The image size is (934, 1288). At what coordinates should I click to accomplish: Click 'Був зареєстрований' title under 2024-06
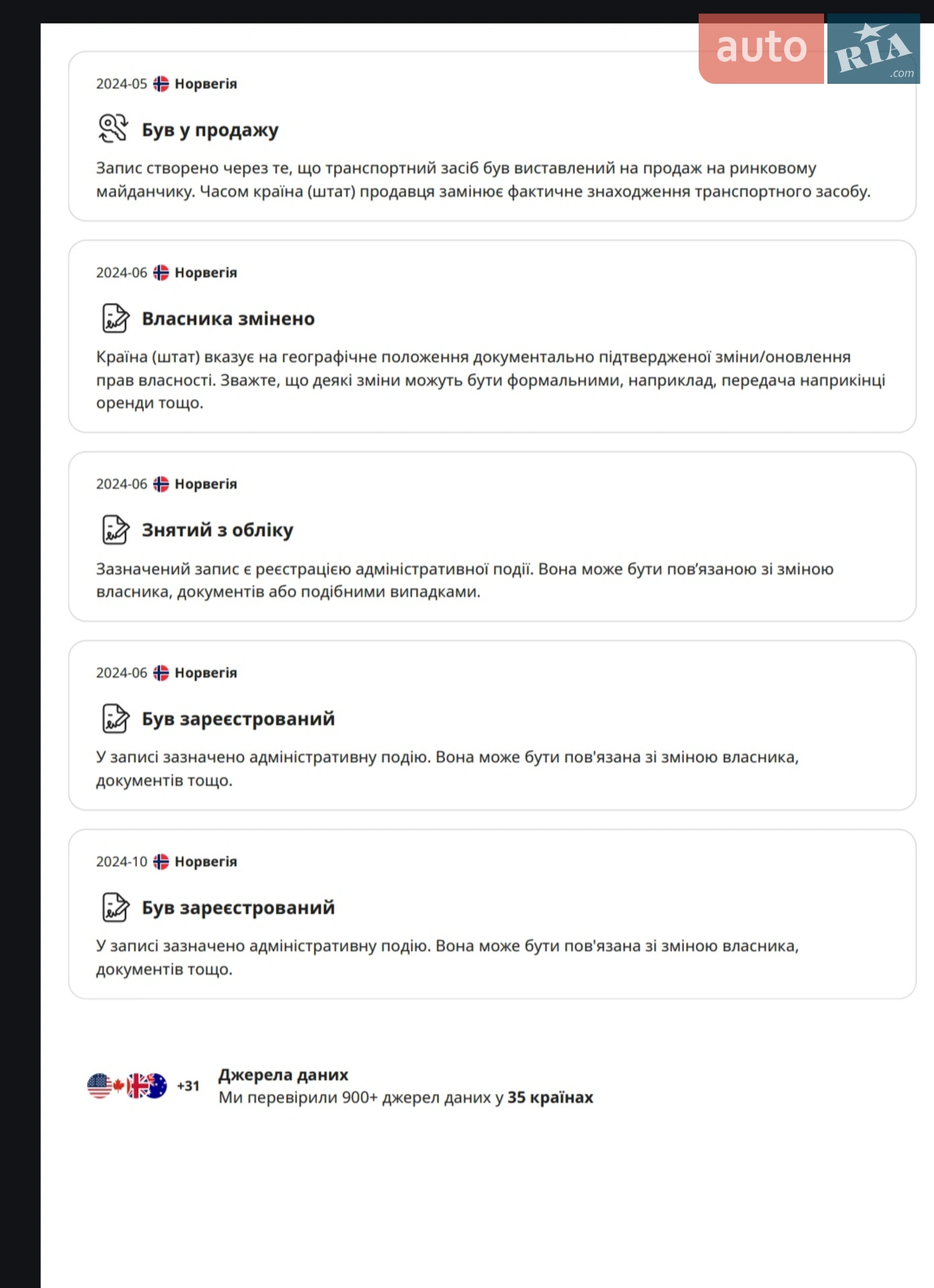(239, 718)
